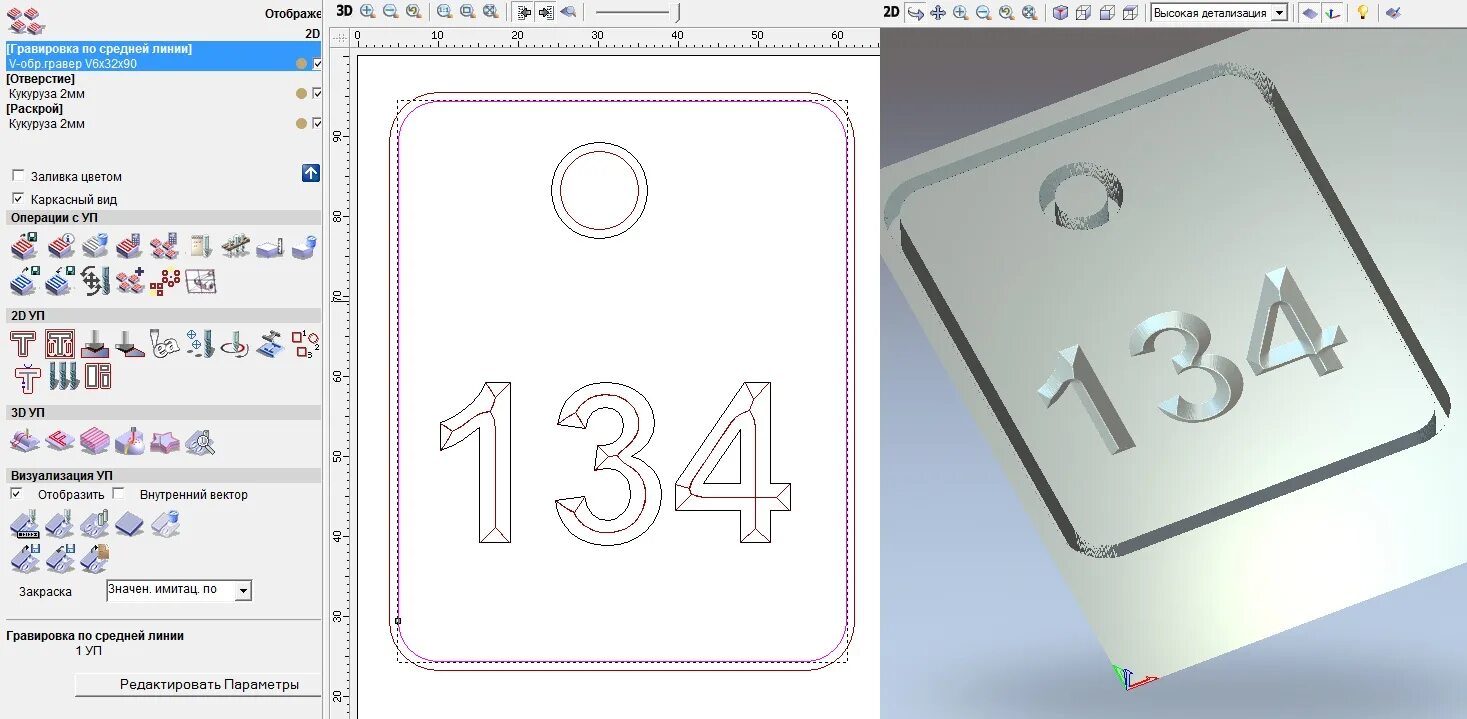Viewport: 1467px width, 719px height.
Task: Click the pan arrows icon in 3D view toolbar
Action: click(x=937, y=12)
